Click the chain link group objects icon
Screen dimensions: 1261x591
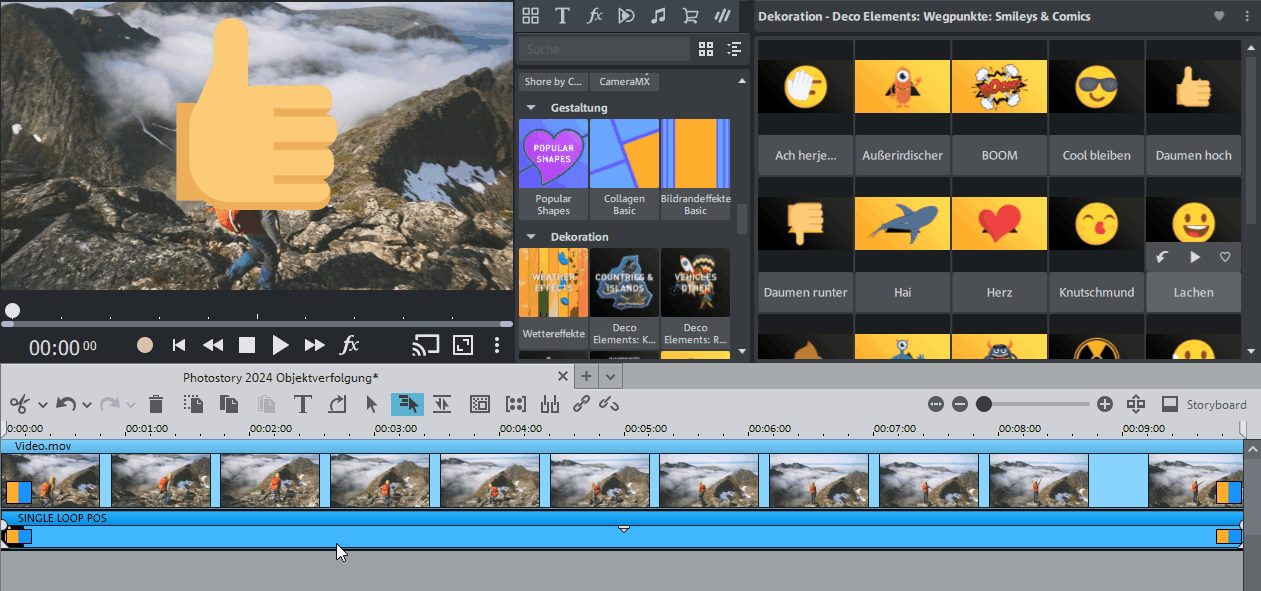[581, 404]
